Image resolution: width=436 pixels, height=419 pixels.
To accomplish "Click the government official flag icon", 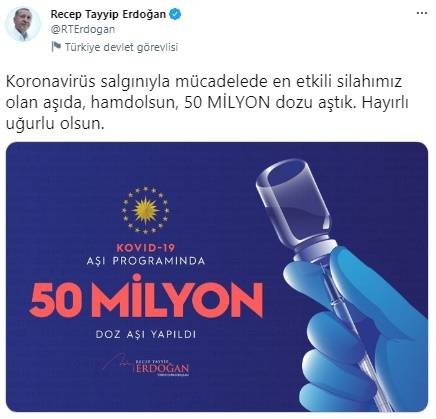I will point(56,47).
